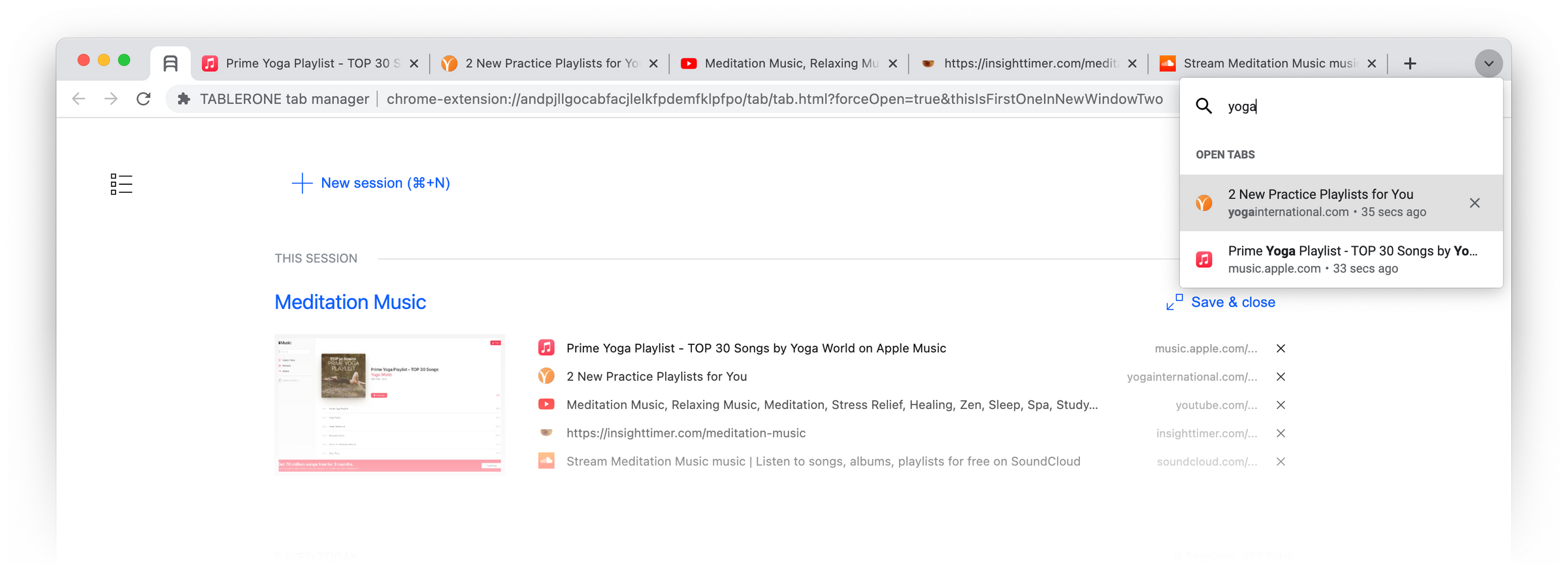Image resolution: width=1568 pixels, height=588 pixels.
Task: Click the THIS SESSION heading
Action: pyautogui.click(x=316, y=258)
